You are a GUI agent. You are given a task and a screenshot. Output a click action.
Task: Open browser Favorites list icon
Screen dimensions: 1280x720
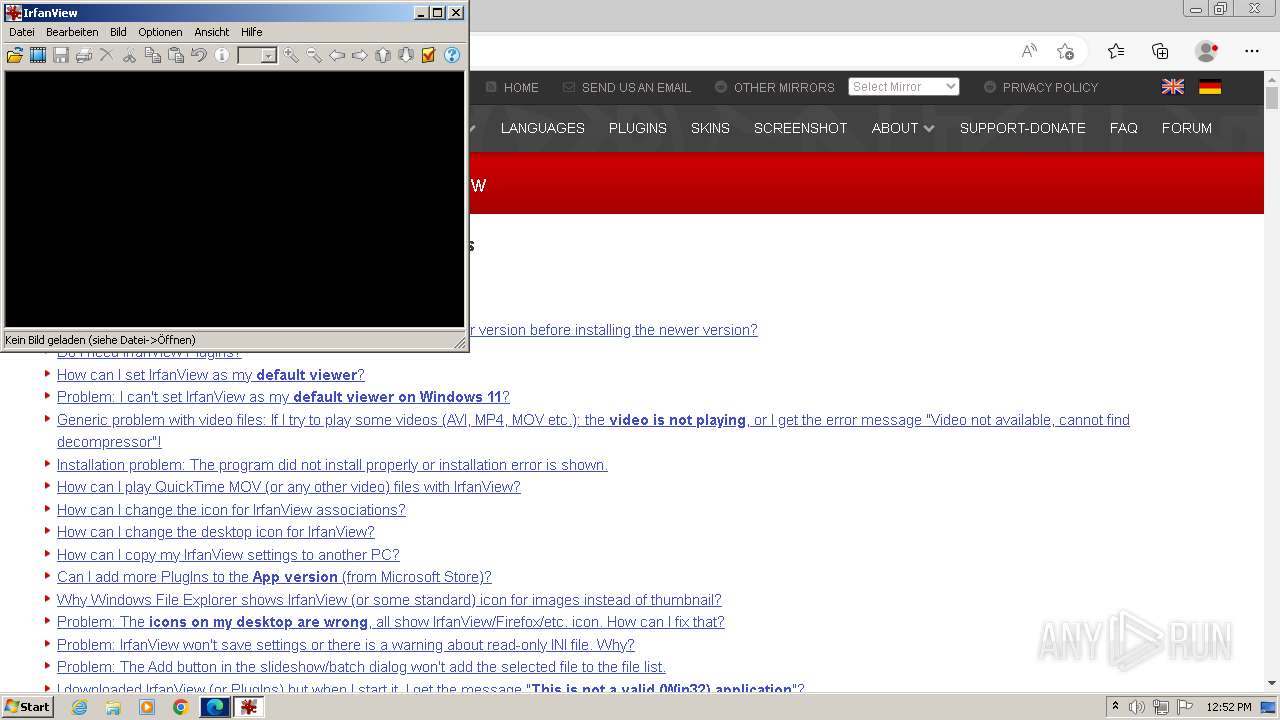click(x=1116, y=51)
